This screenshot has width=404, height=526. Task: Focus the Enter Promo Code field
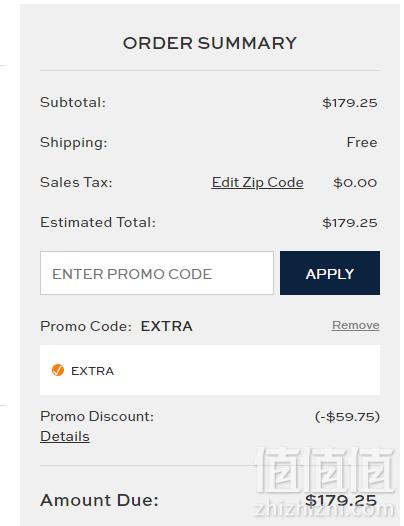(x=157, y=273)
